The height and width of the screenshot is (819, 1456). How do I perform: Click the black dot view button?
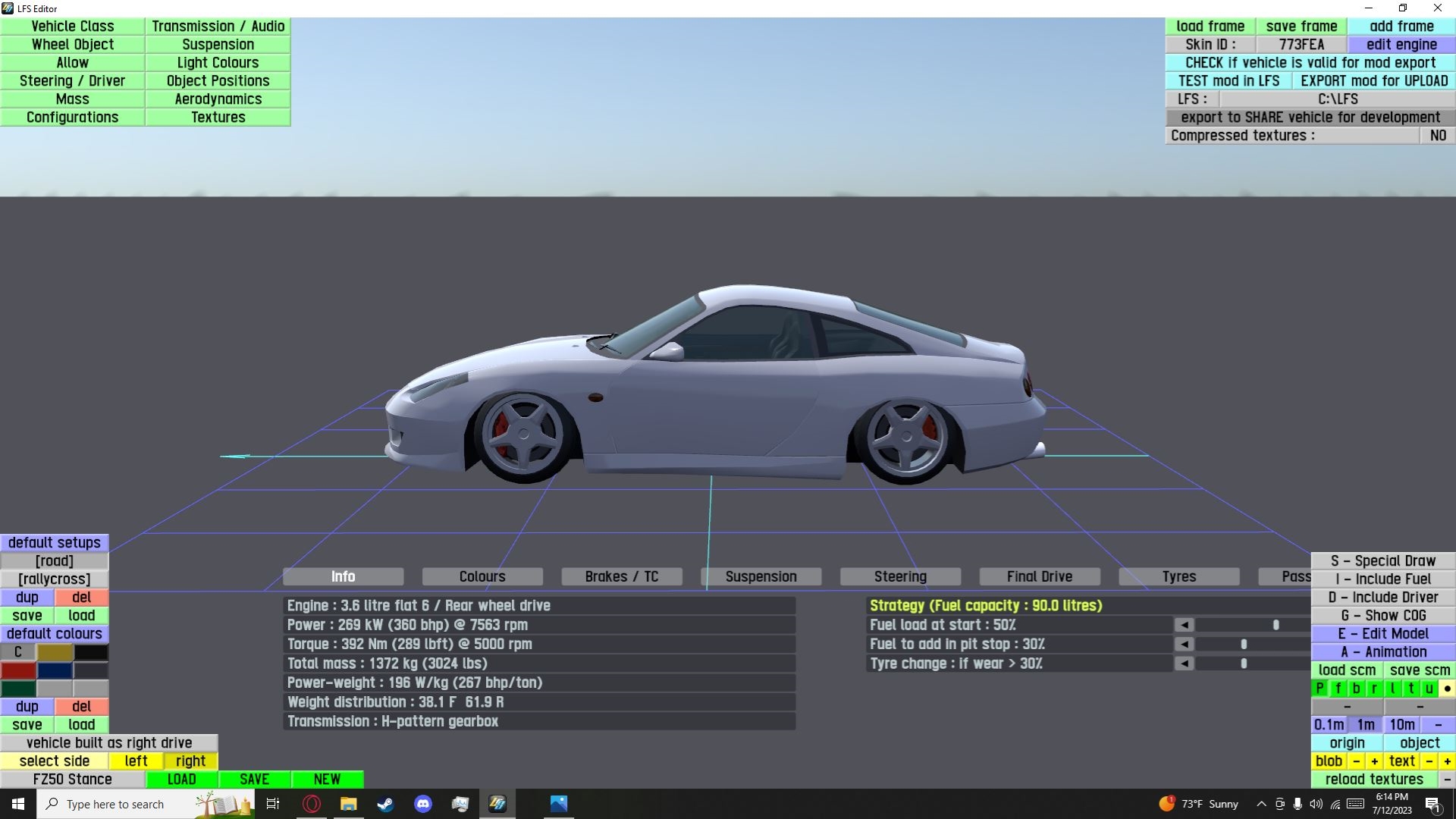(1447, 689)
